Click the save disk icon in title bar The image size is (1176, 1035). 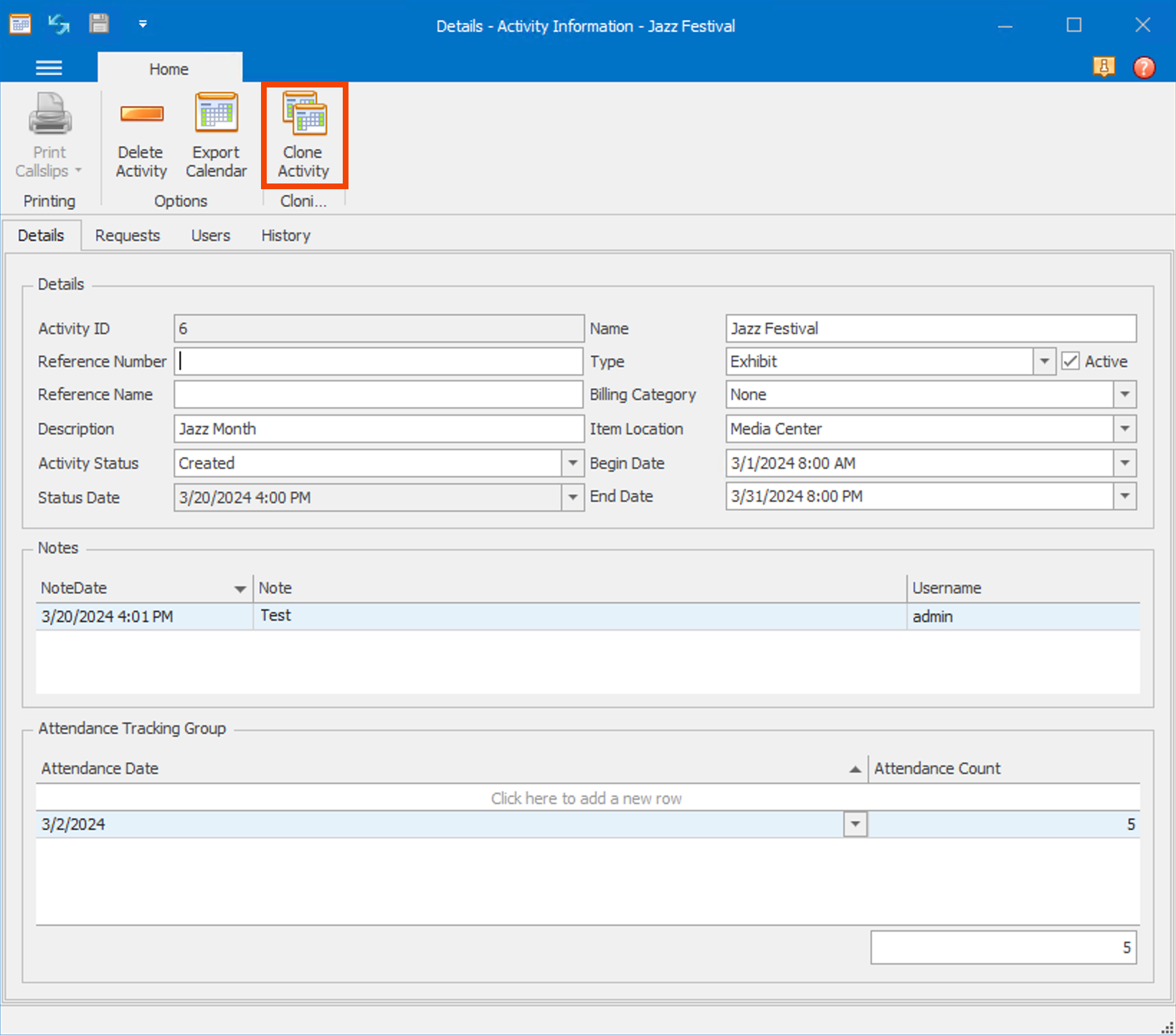click(99, 24)
